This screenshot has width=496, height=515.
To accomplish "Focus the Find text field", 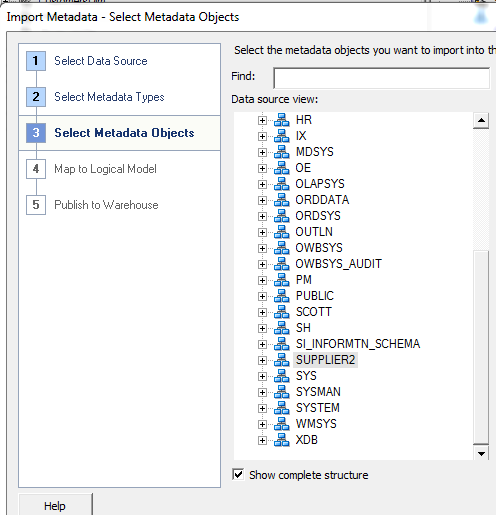I will click(x=382, y=78).
